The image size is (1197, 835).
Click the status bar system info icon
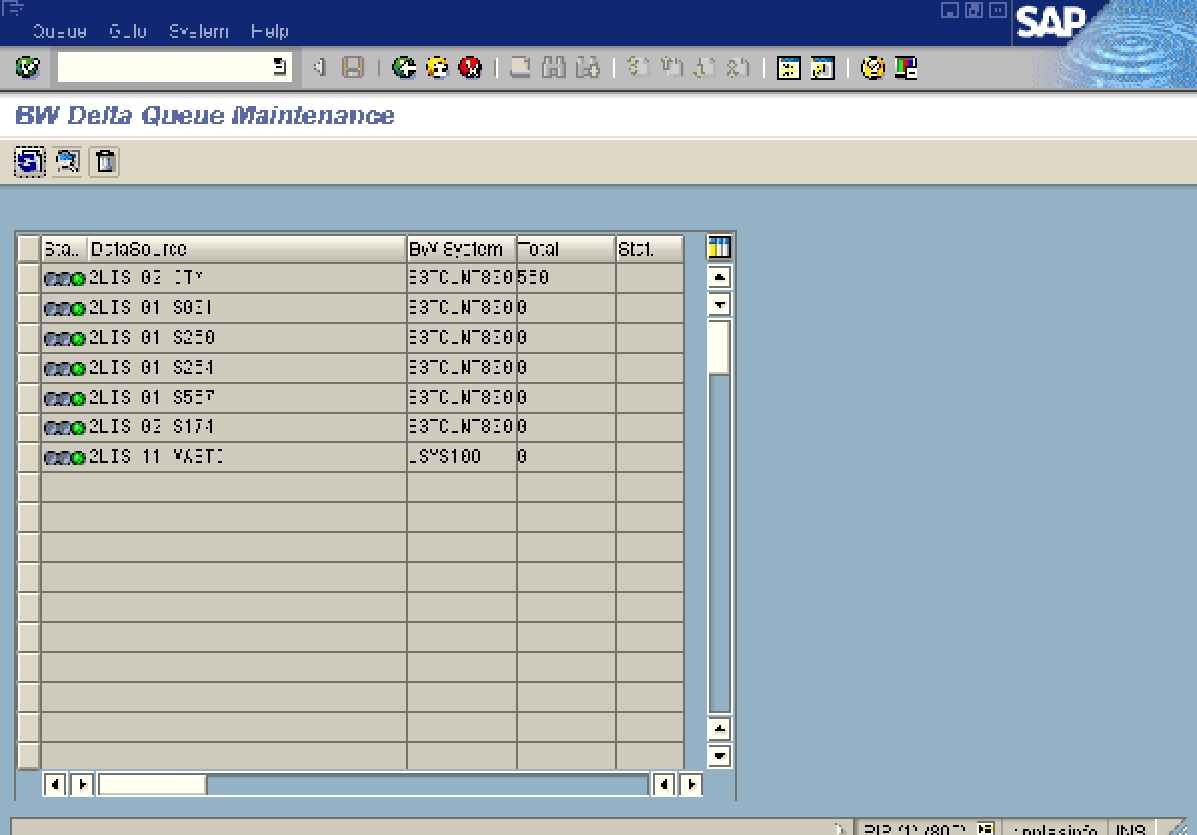click(x=986, y=828)
